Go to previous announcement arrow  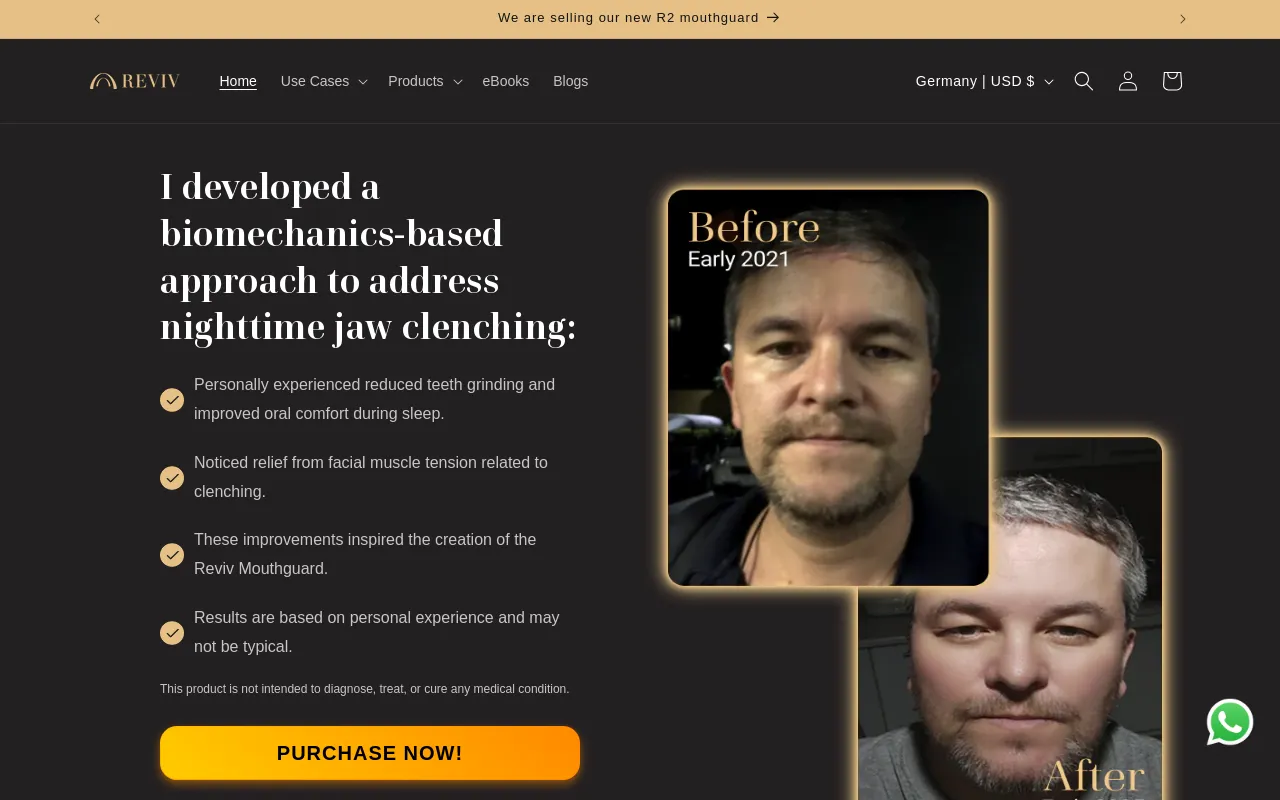click(x=97, y=19)
